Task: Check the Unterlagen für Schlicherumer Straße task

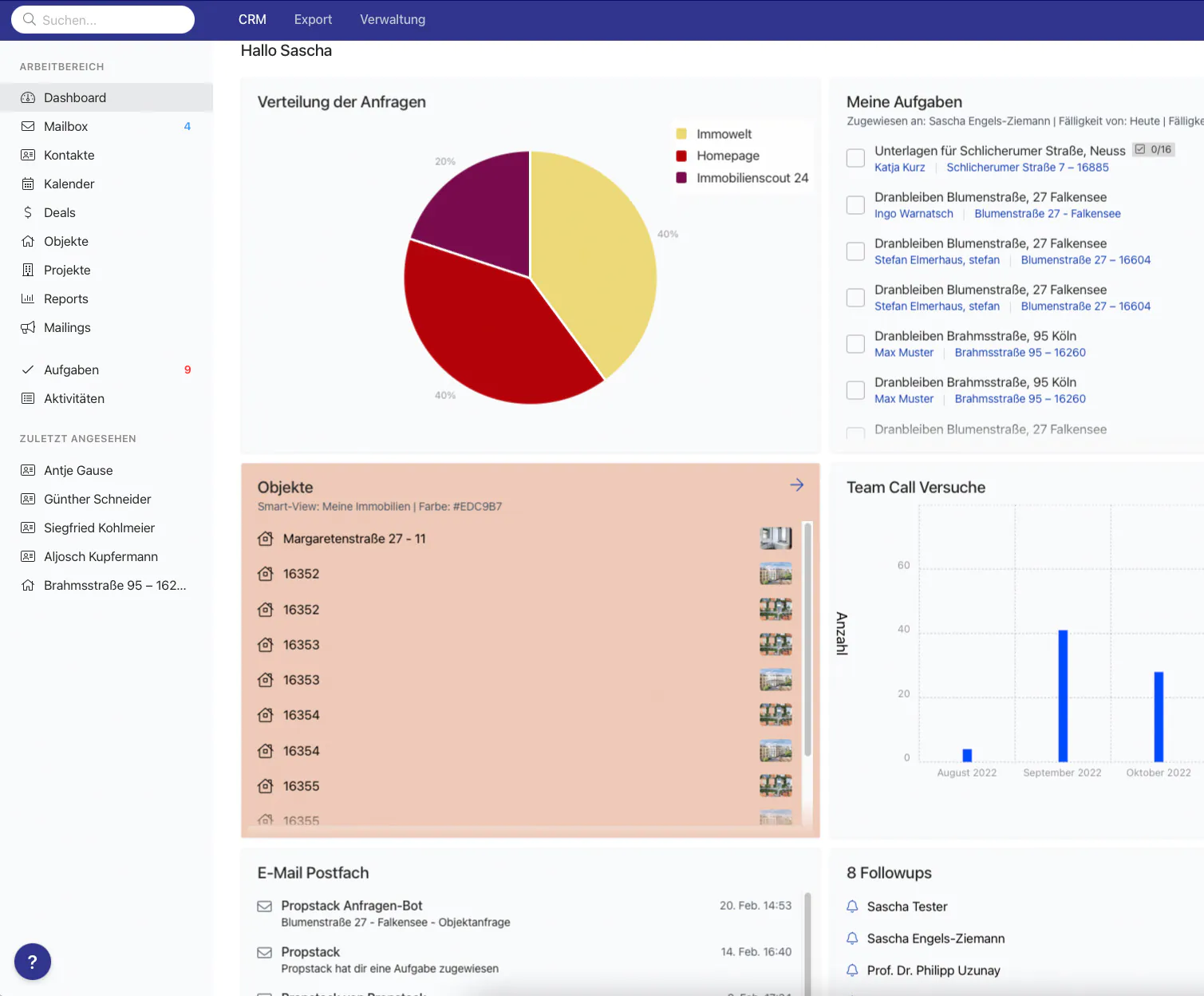Action: [x=855, y=158]
